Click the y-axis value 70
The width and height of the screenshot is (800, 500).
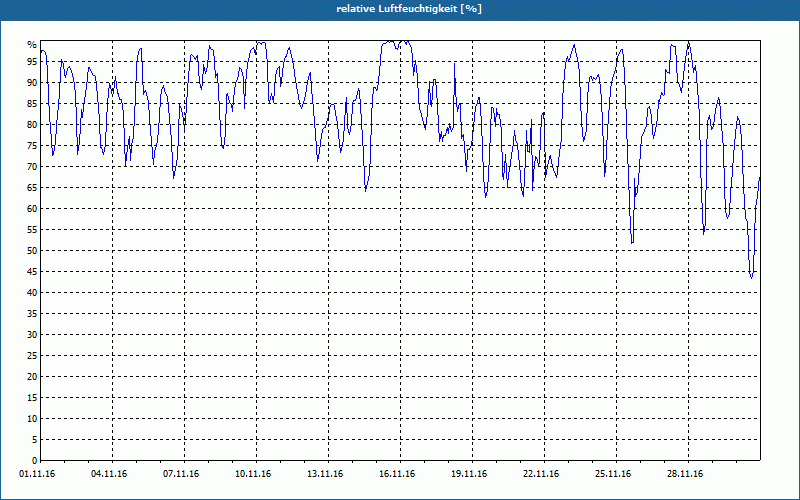(32, 166)
